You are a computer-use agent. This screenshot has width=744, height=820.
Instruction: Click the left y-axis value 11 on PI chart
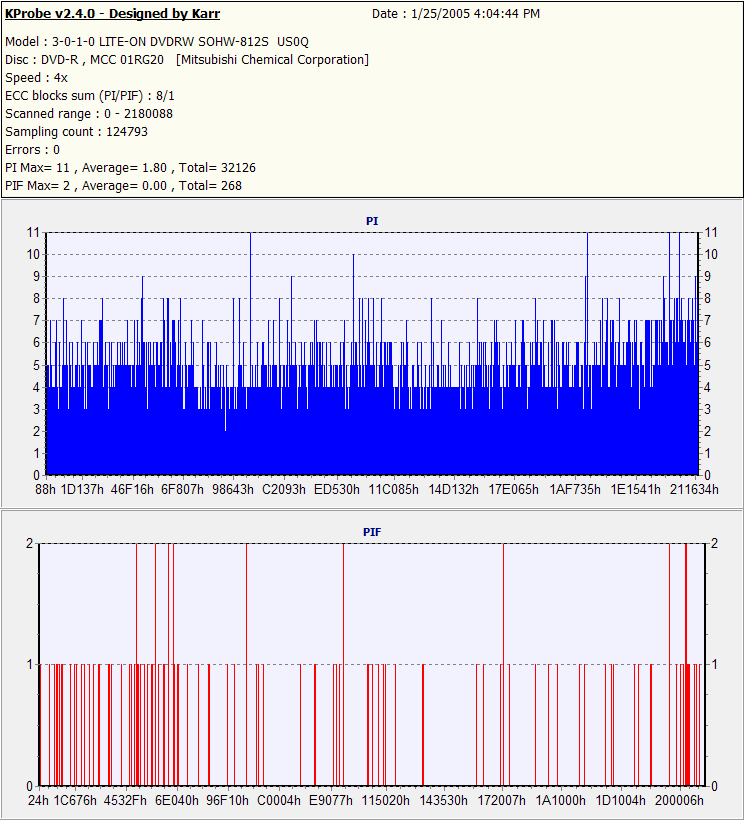click(33, 233)
